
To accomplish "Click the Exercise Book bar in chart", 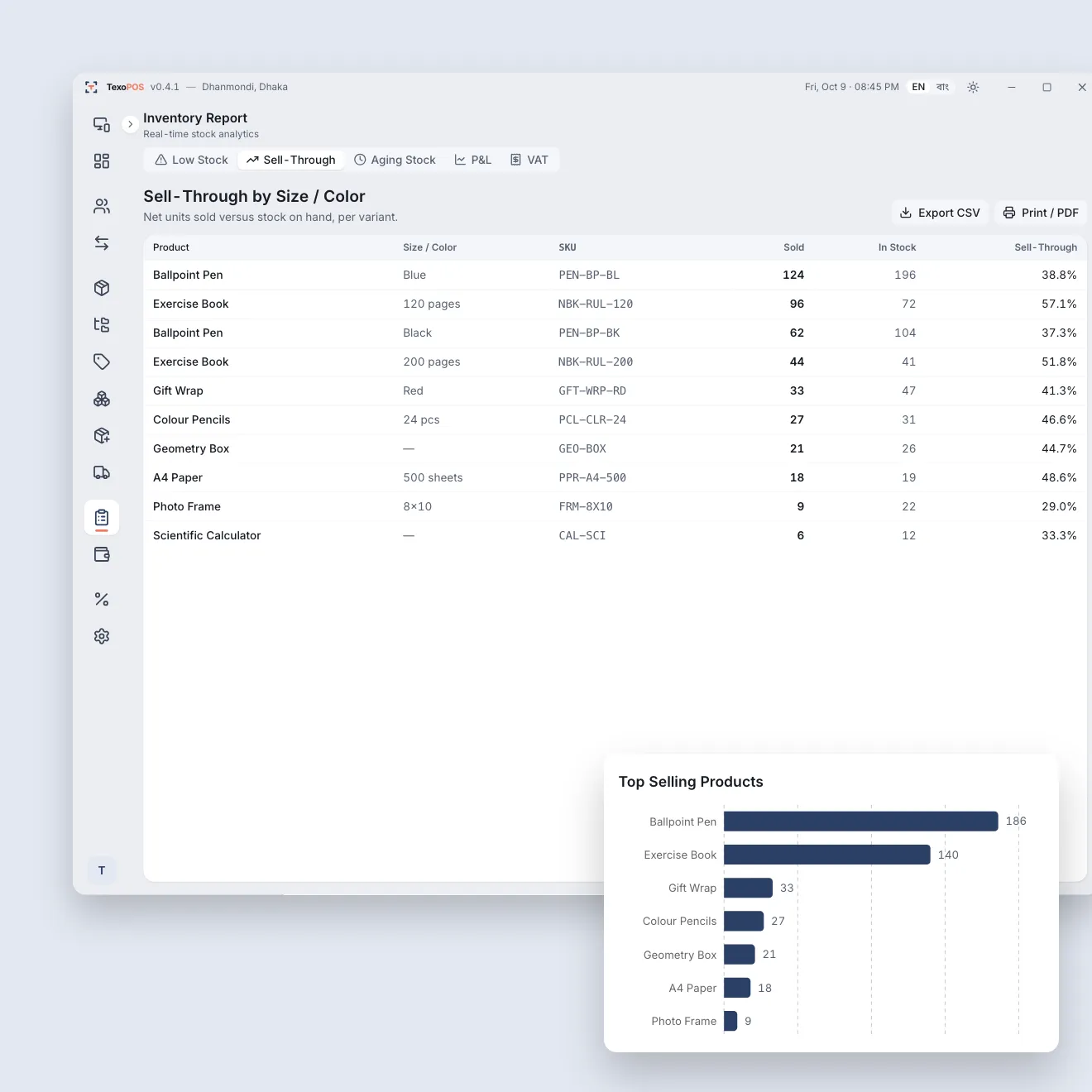I will pyautogui.click(x=827, y=855).
